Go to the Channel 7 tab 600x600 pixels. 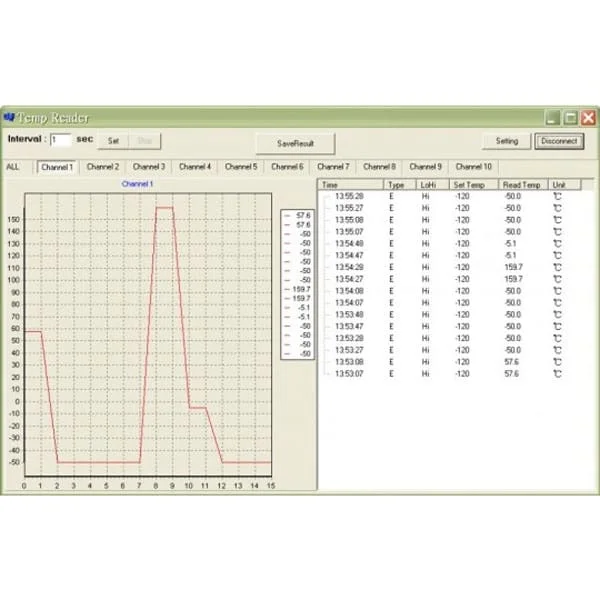pyautogui.click(x=333, y=167)
